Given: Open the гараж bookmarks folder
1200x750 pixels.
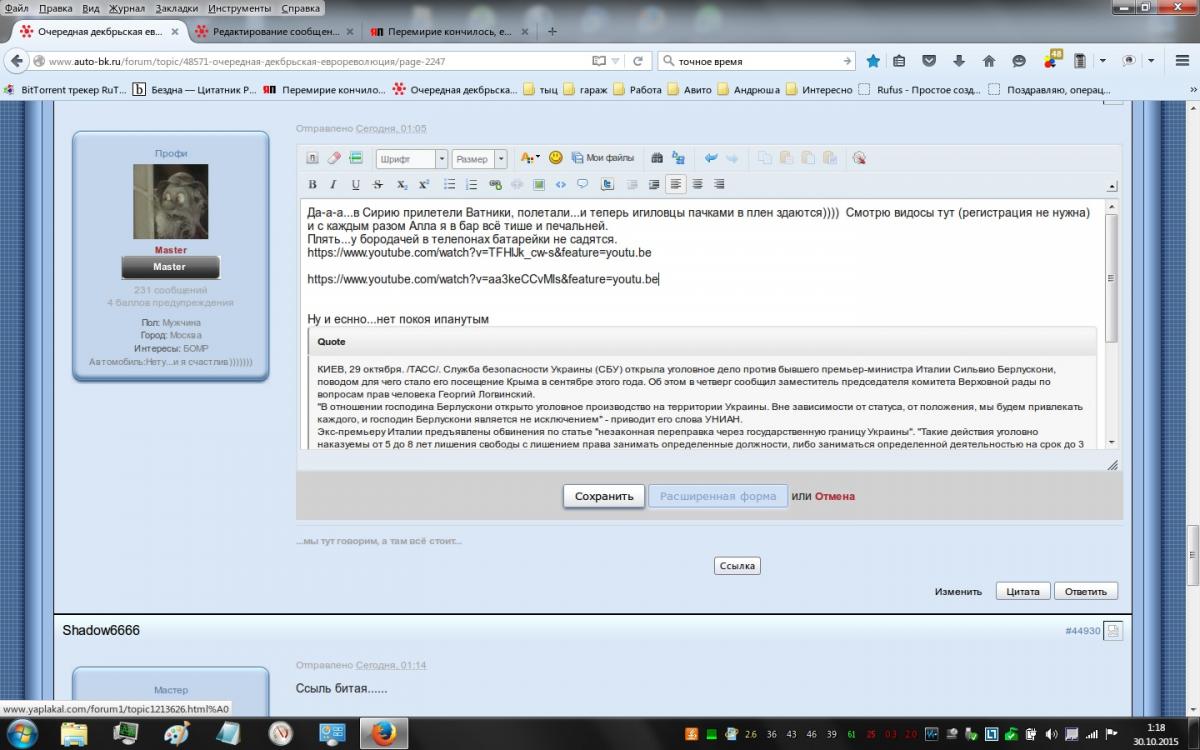Looking at the screenshot, I should (585, 89).
